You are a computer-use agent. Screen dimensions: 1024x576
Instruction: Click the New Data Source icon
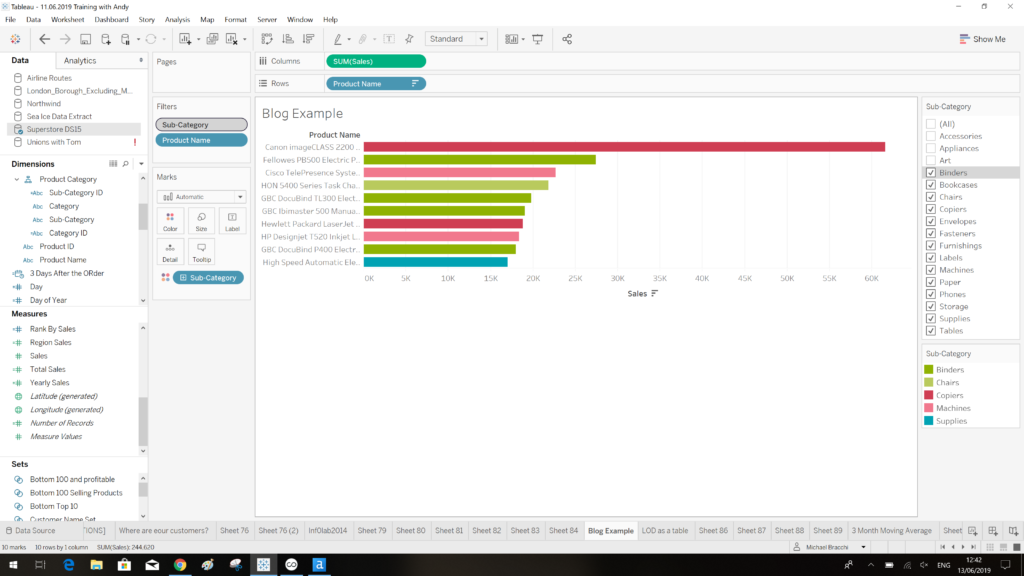[x=106, y=39]
